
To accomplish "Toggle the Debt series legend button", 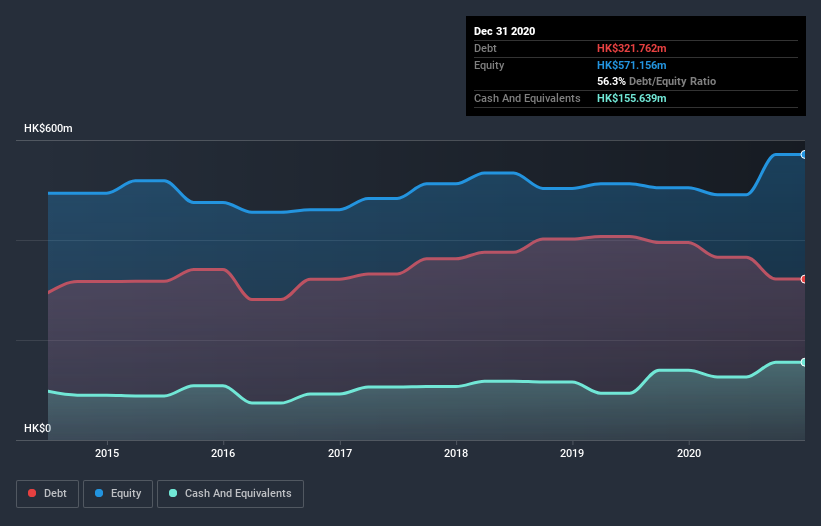I will [x=47, y=494].
